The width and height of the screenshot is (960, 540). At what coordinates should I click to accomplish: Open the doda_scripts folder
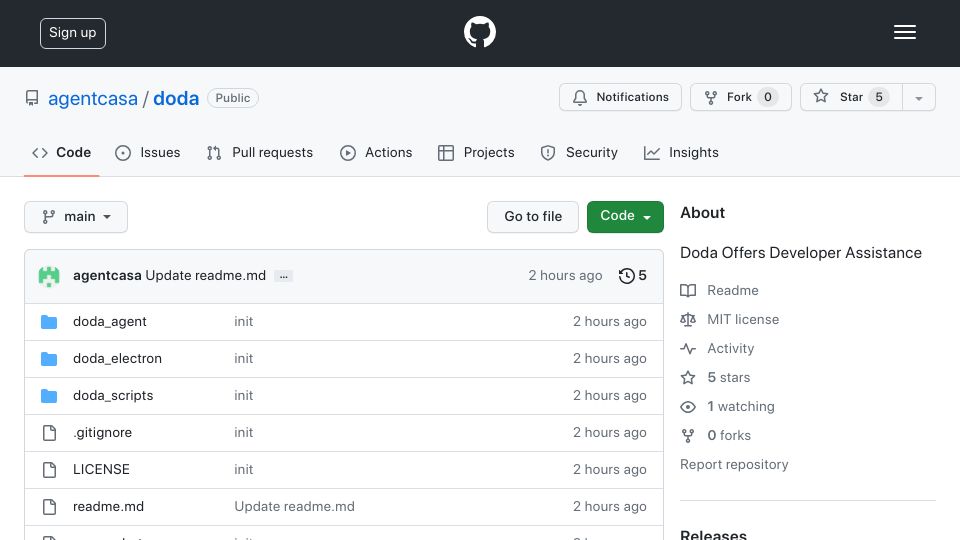(x=113, y=396)
